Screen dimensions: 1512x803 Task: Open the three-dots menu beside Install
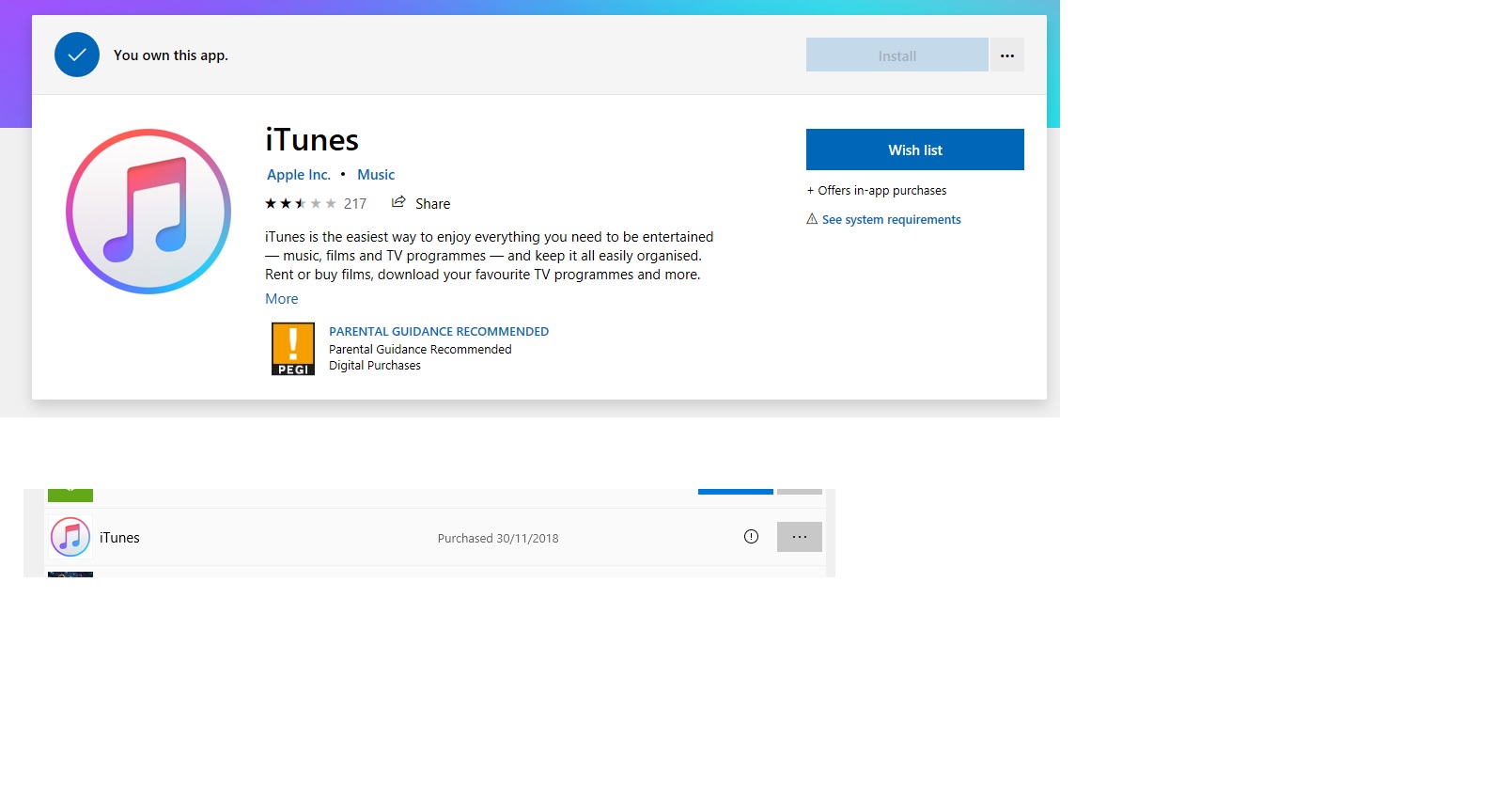pyautogui.click(x=1007, y=55)
